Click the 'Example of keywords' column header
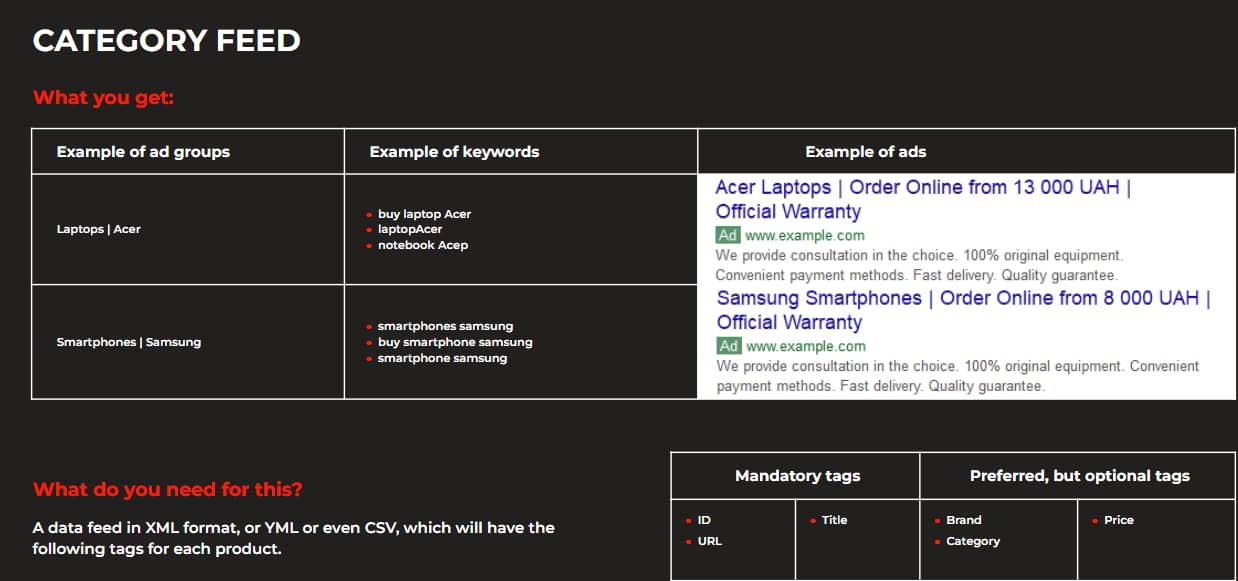Viewport: 1238px width, 581px height. pos(454,152)
